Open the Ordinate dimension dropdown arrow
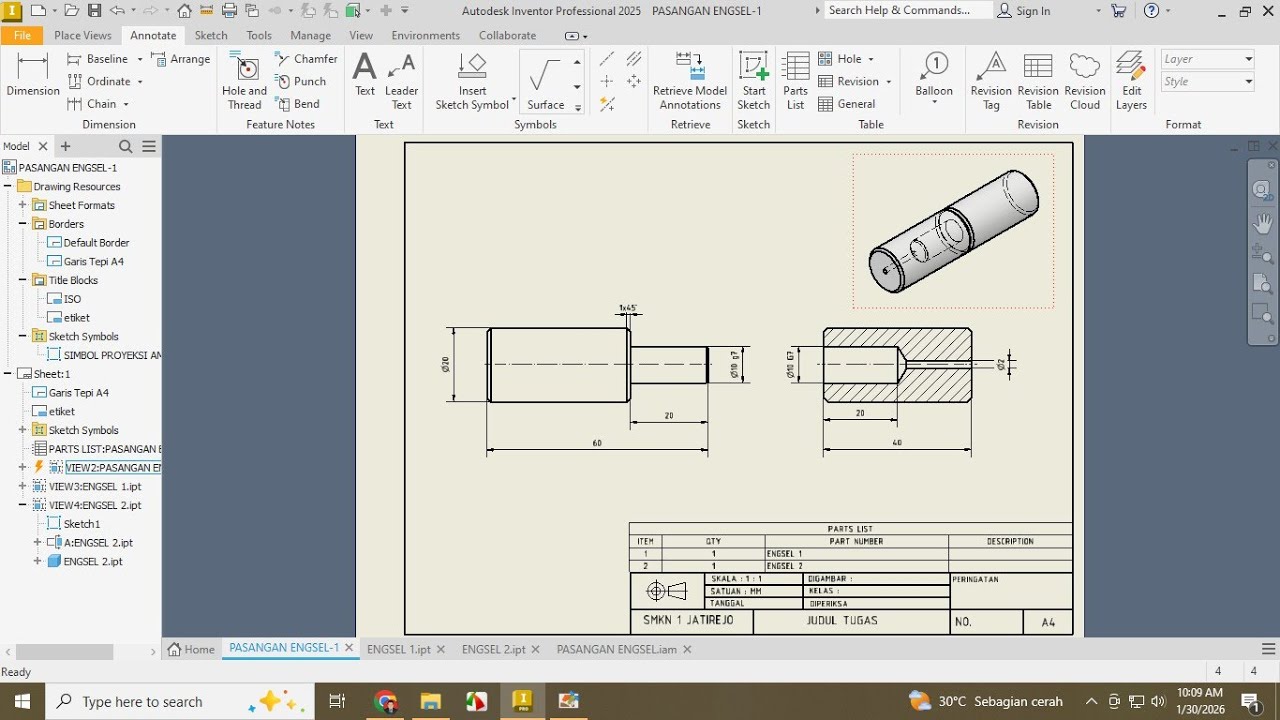 tap(140, 82)
